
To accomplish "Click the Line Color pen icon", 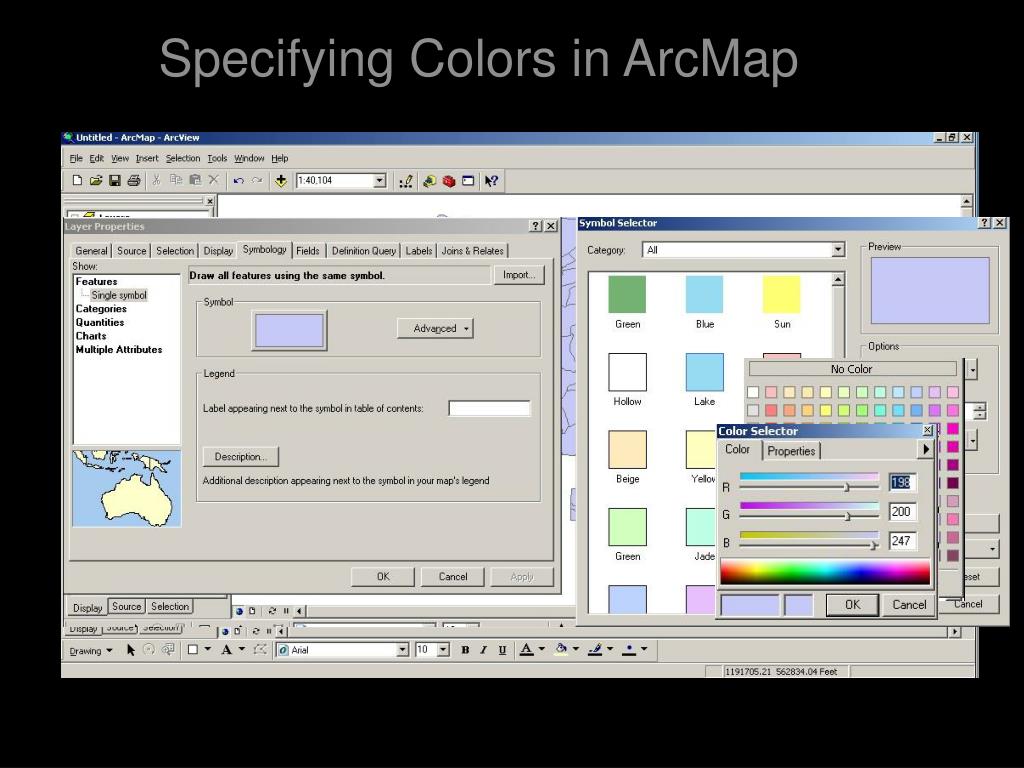I will [x=594, y=650].
